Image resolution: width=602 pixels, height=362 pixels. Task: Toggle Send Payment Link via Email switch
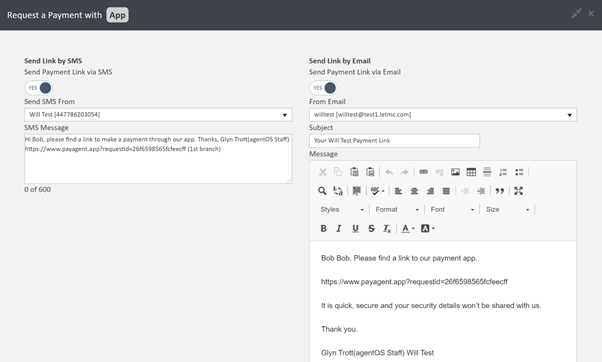[323, 88]
